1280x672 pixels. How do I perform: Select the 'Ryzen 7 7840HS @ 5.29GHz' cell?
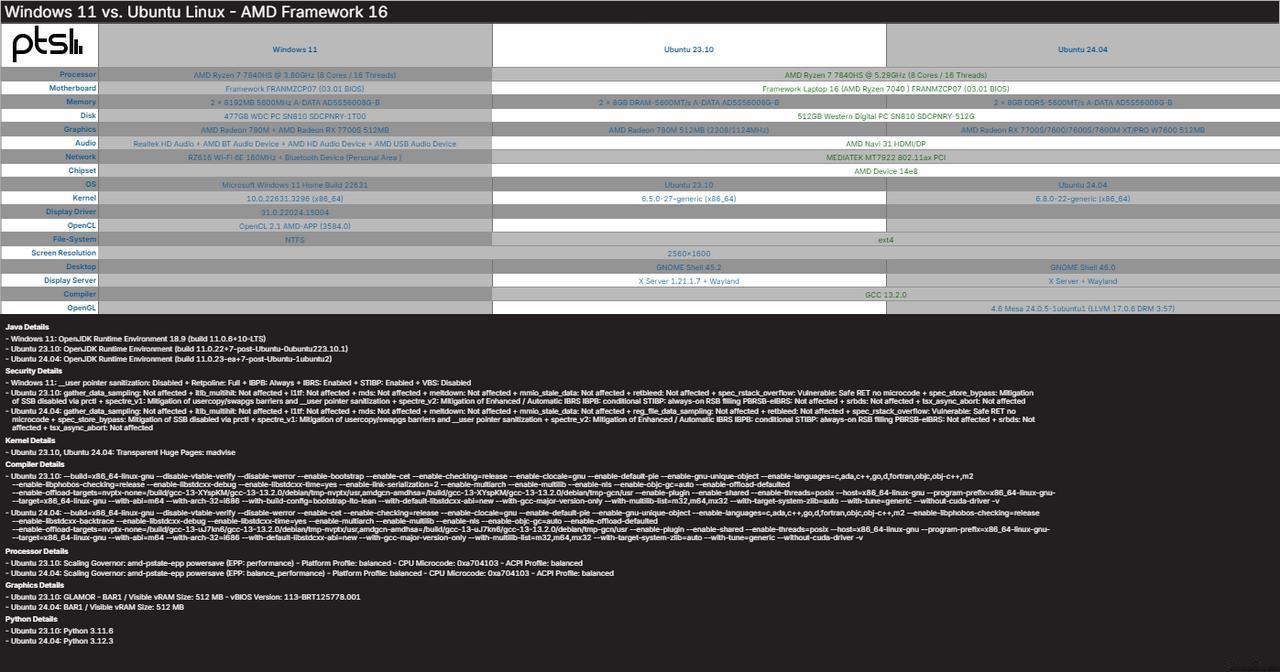(x=885, y=75)
